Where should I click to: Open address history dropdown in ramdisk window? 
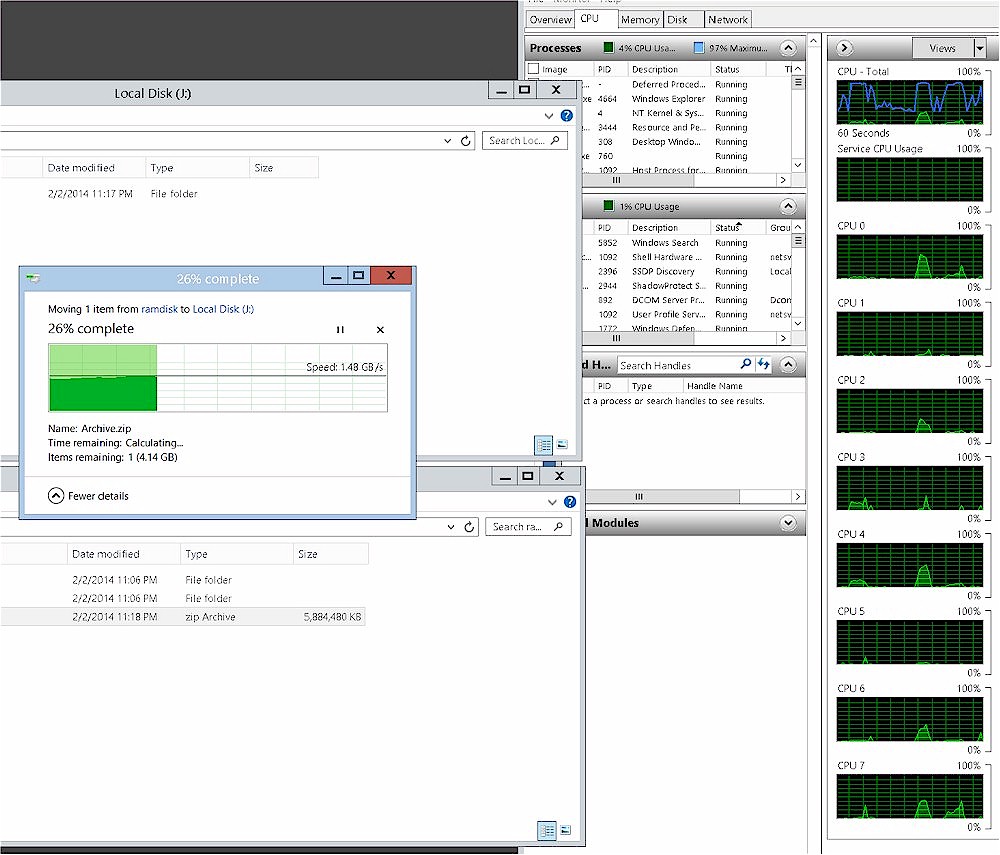451,527
